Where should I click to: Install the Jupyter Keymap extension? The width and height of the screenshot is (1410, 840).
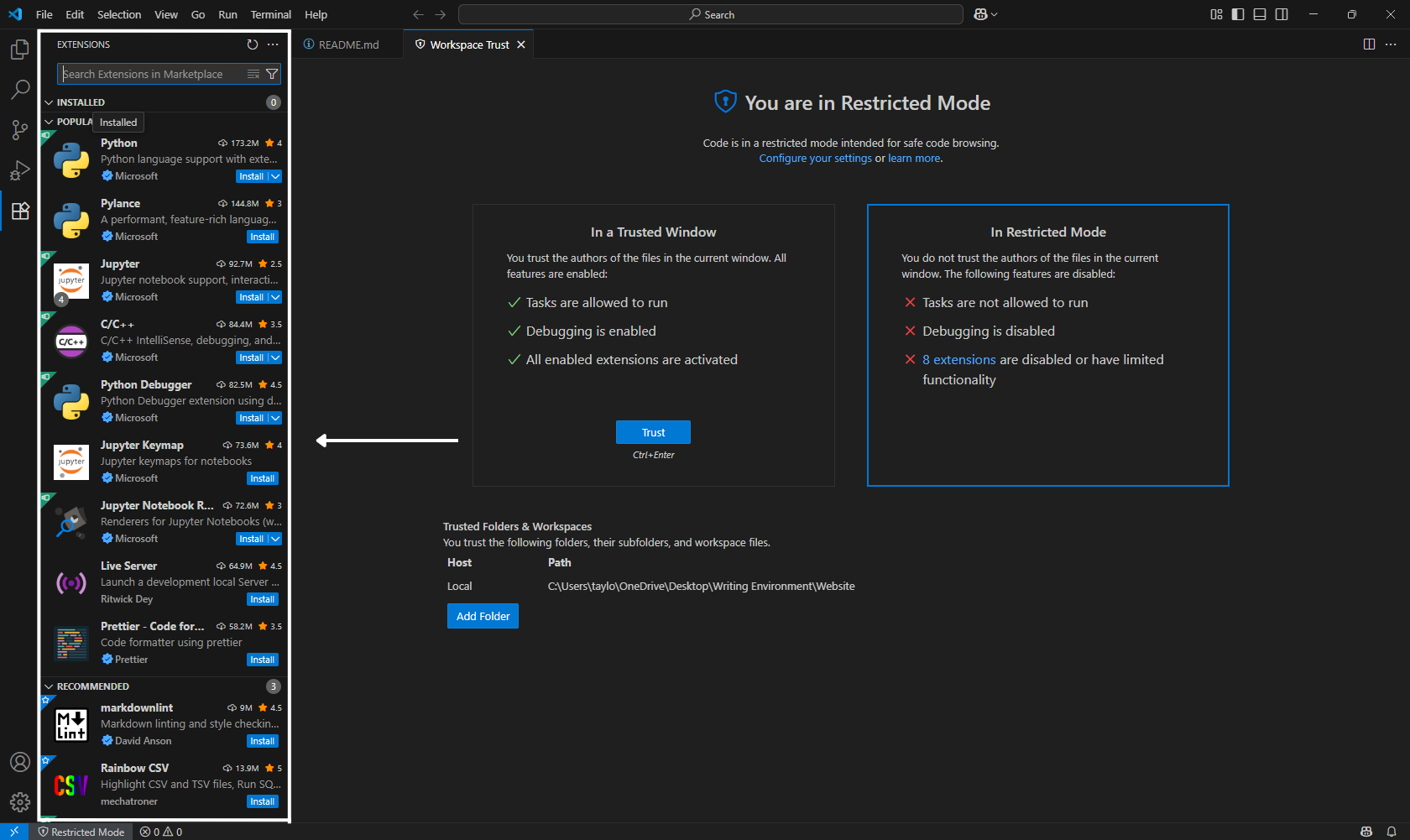click(x=262, y=478)
